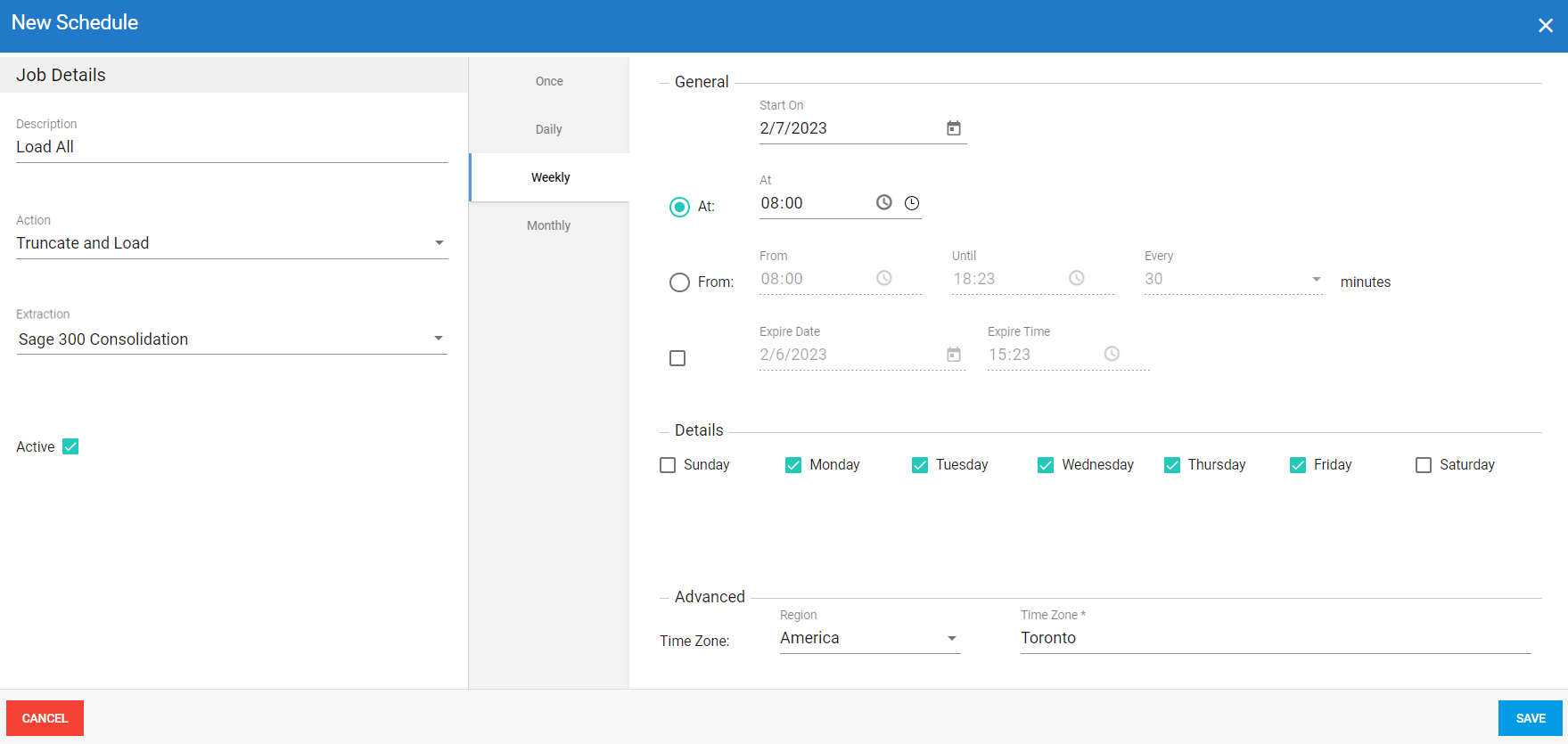
Task: Select the From time range radio button
Action: tap(679, 282)
